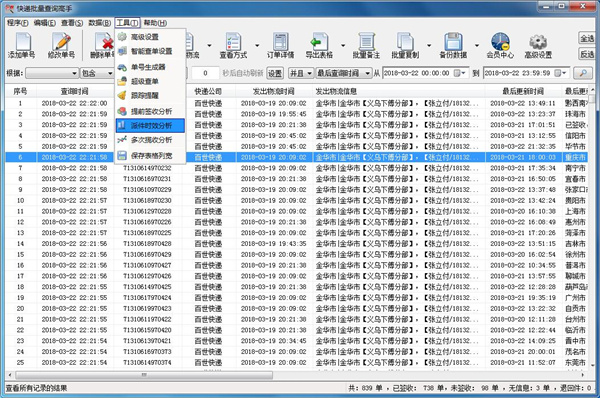Screen dimensions: 600x398
Task: Open the 编辑(E) menu
Action: pyautogui.click(x=45, y=23)
